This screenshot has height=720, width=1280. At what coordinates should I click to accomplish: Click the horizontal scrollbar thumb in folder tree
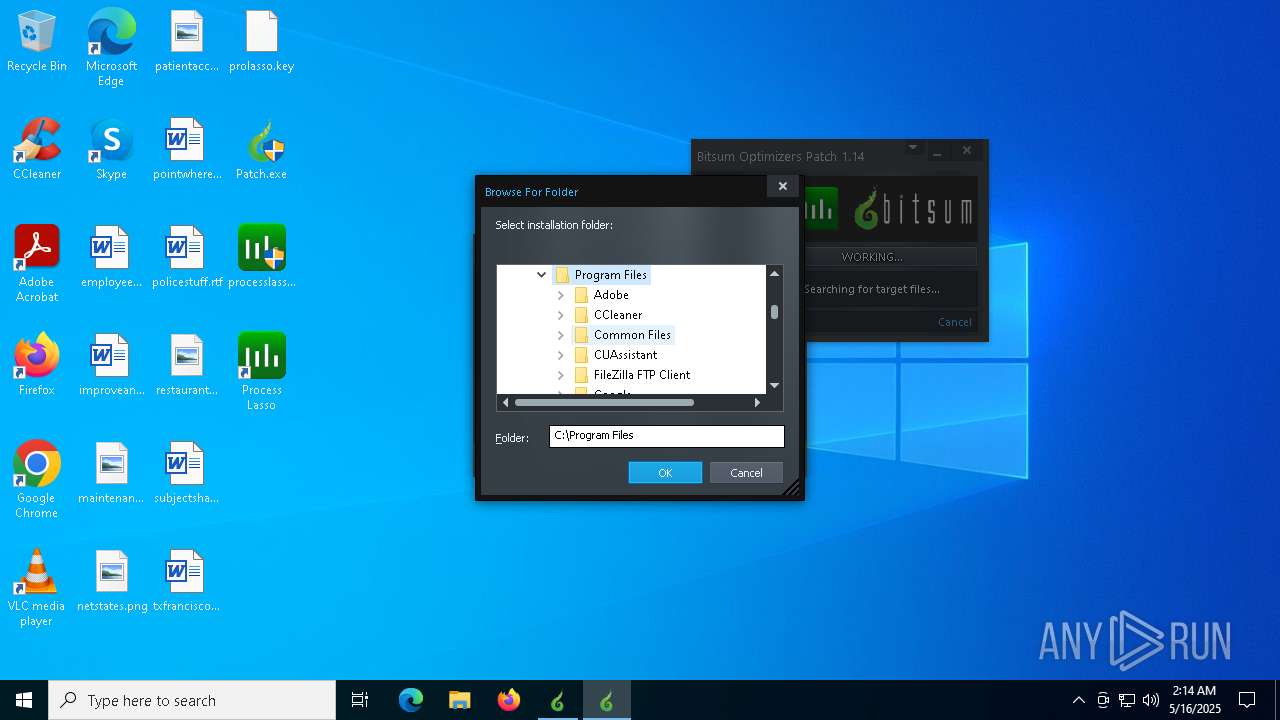point(604,402)
